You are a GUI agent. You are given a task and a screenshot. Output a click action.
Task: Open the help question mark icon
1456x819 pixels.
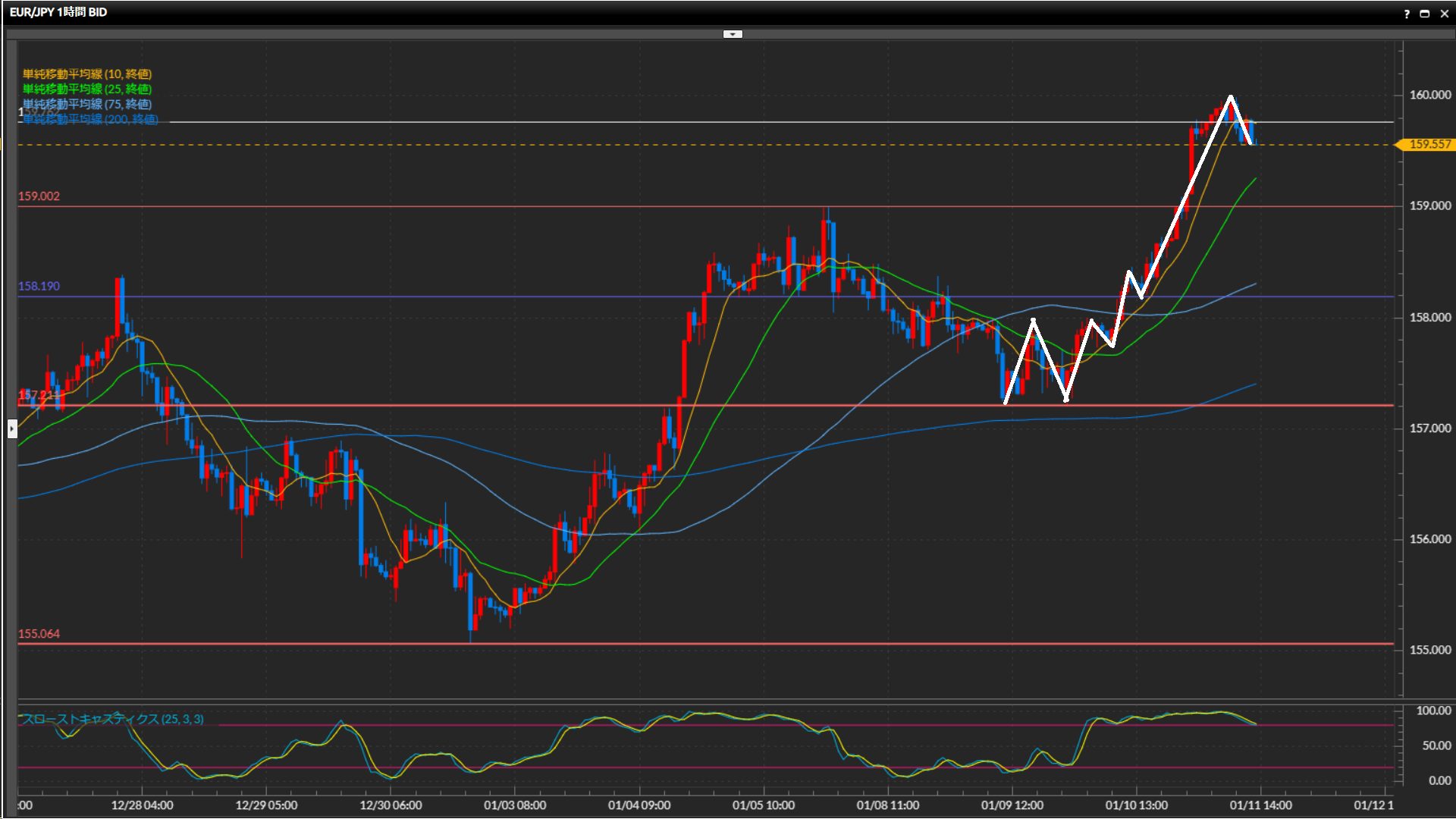point(1407,14)
